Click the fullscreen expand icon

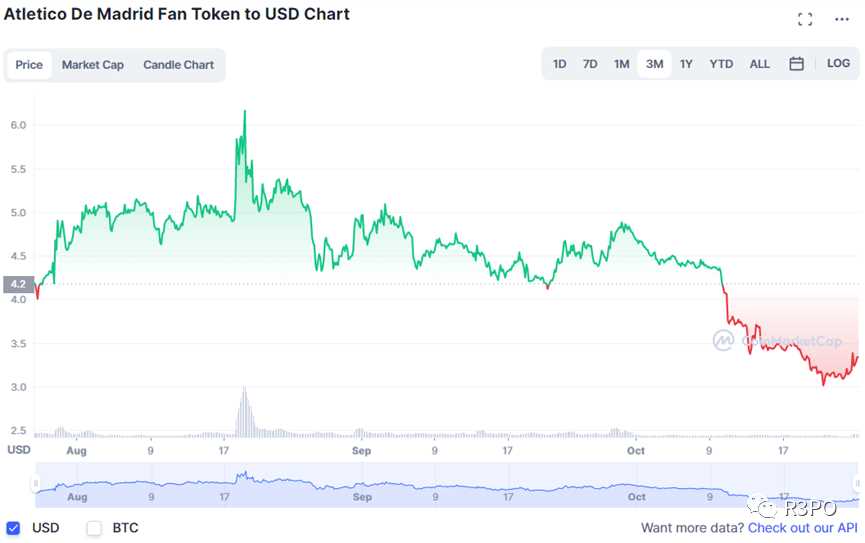[x=805, y=19]
